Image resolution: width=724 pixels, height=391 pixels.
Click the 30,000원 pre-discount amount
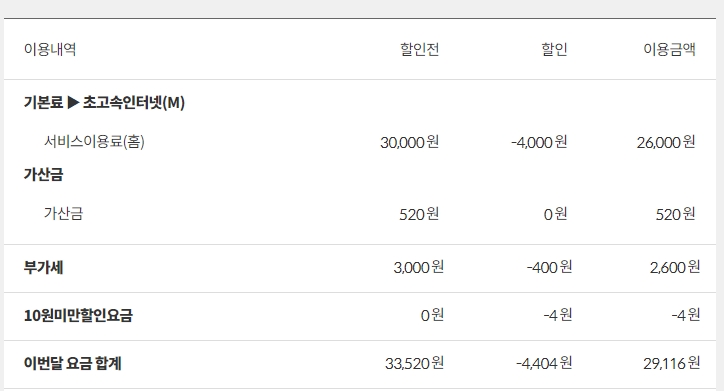pos(410,142)
